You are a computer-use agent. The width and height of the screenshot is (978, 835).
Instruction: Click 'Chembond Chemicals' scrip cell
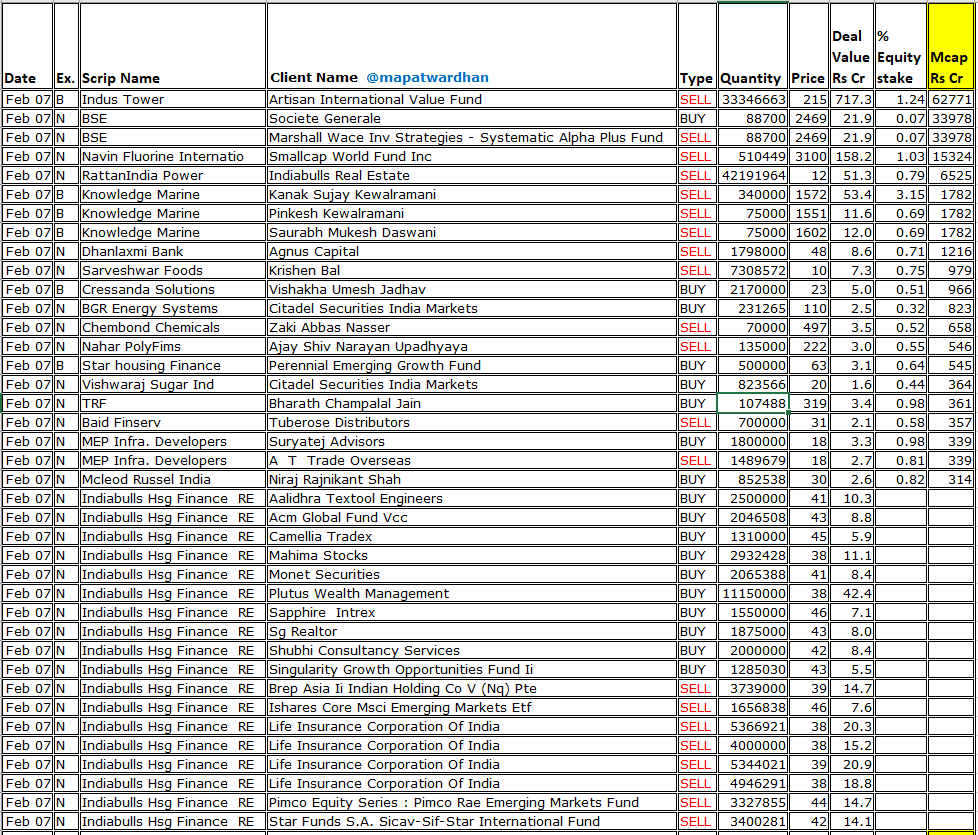click(x=173, y=327)
